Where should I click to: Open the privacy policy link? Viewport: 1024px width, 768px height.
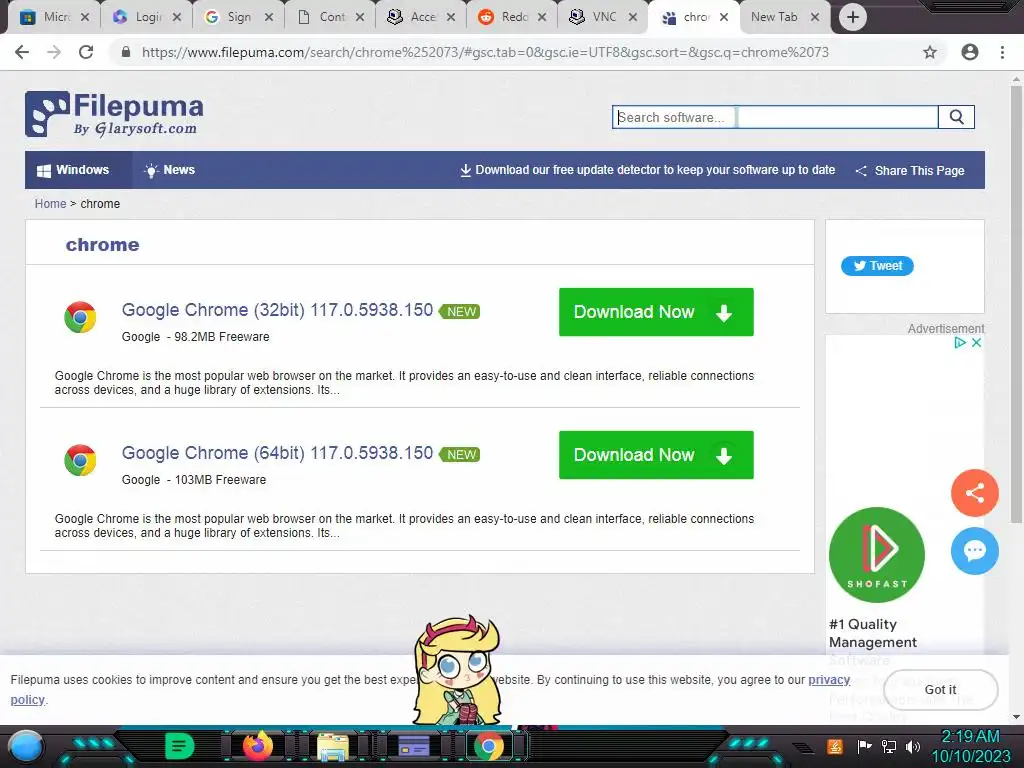pos(829,680)
